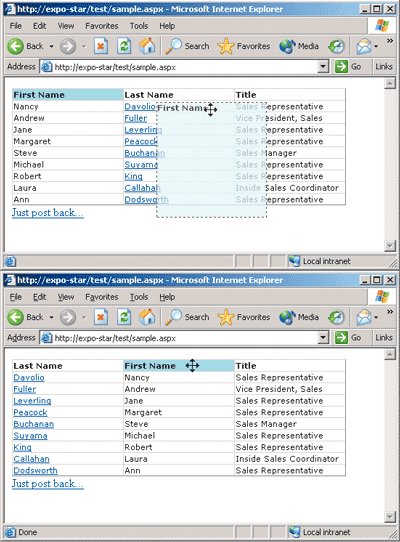
Task: Follow 'Just post back...' link in lower window
Action: pos(48,484)
